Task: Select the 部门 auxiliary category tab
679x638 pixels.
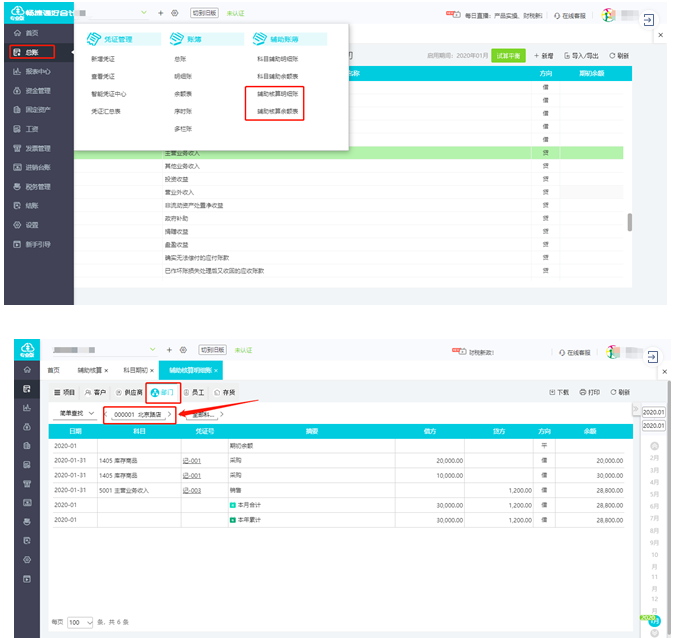Action: [x=160, y=393]
